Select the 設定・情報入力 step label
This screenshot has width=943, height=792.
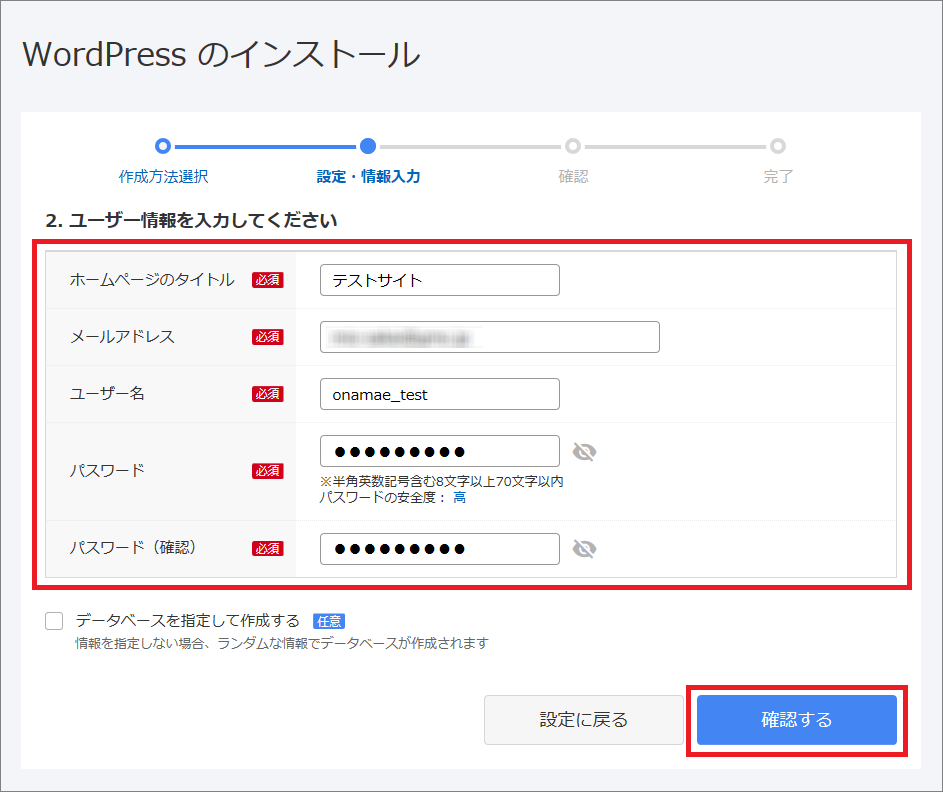click(368, 176)
